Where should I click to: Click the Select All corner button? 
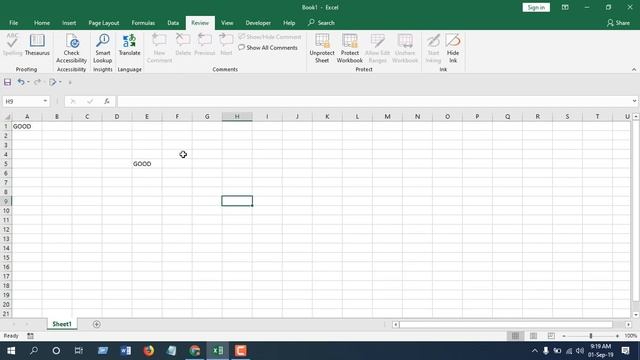pos(6,117)
